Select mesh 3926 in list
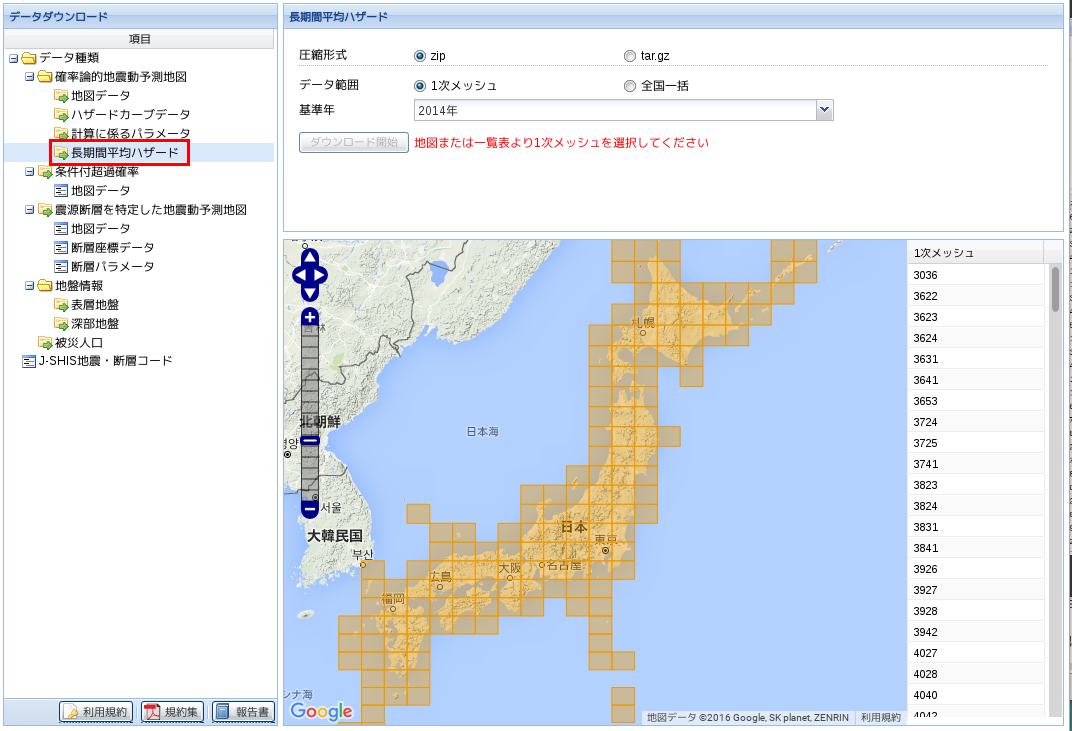The height and width of the screenshot is (731, 1072). tap(976, 569)
